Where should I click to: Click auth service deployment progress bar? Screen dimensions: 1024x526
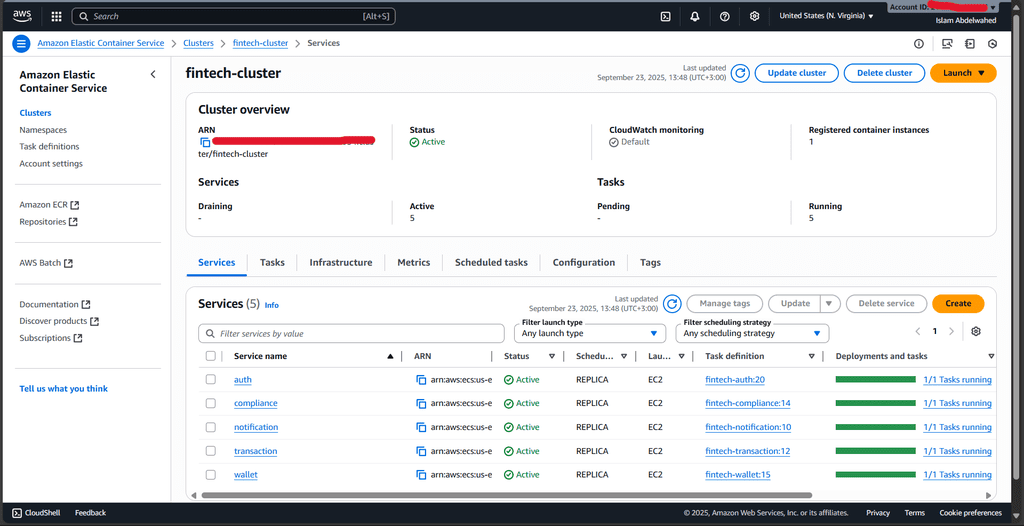point(876,379)
